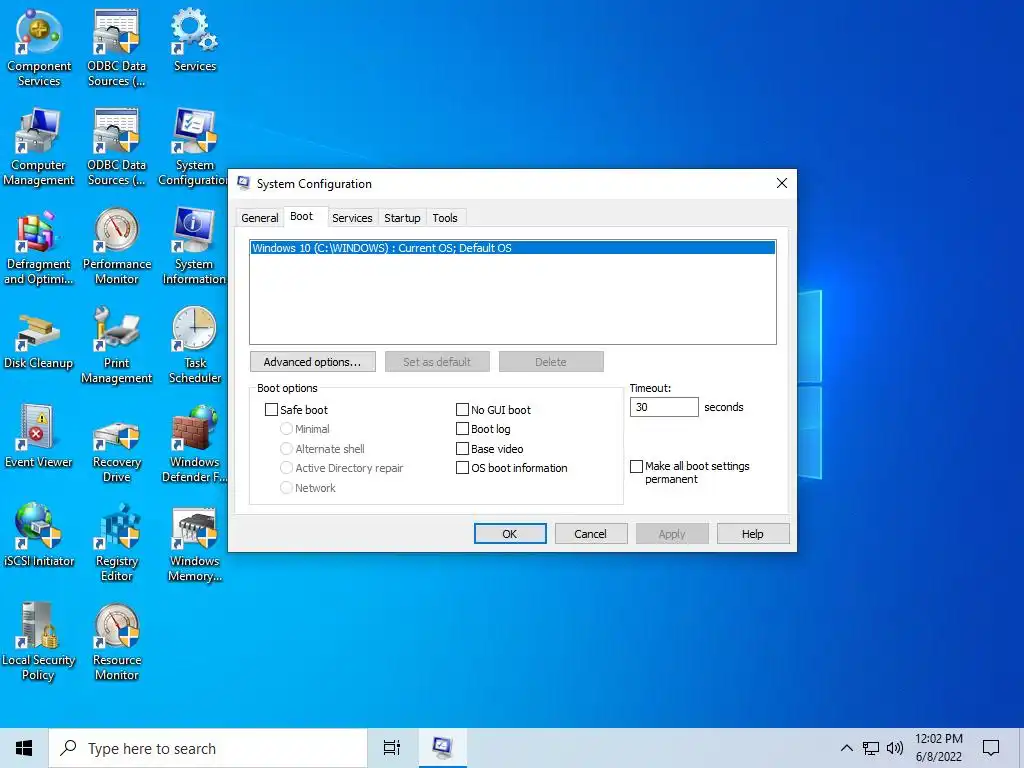The height and width of the screenshot is (768, 1024).
Task: Open the top-row ODBC Data Sources shortcut
Action: click(x=116, y=48)
